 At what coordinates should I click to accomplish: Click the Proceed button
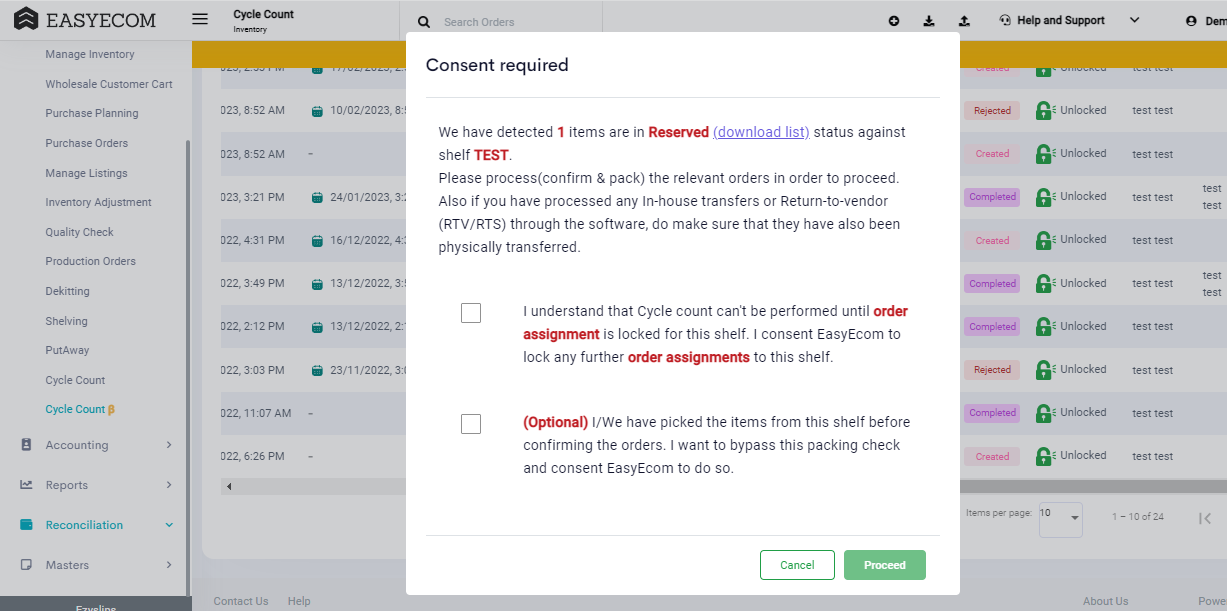tap(885, 565)
